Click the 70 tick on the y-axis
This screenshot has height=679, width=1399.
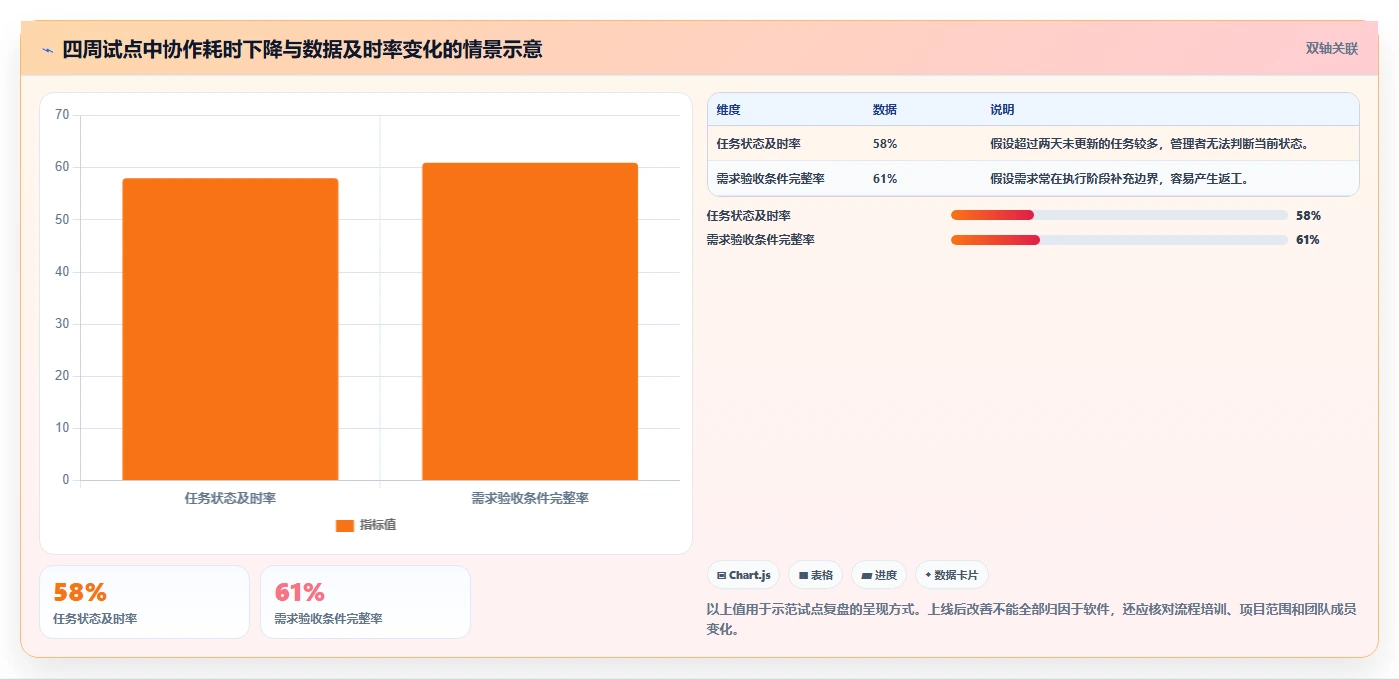click(62, 115)
